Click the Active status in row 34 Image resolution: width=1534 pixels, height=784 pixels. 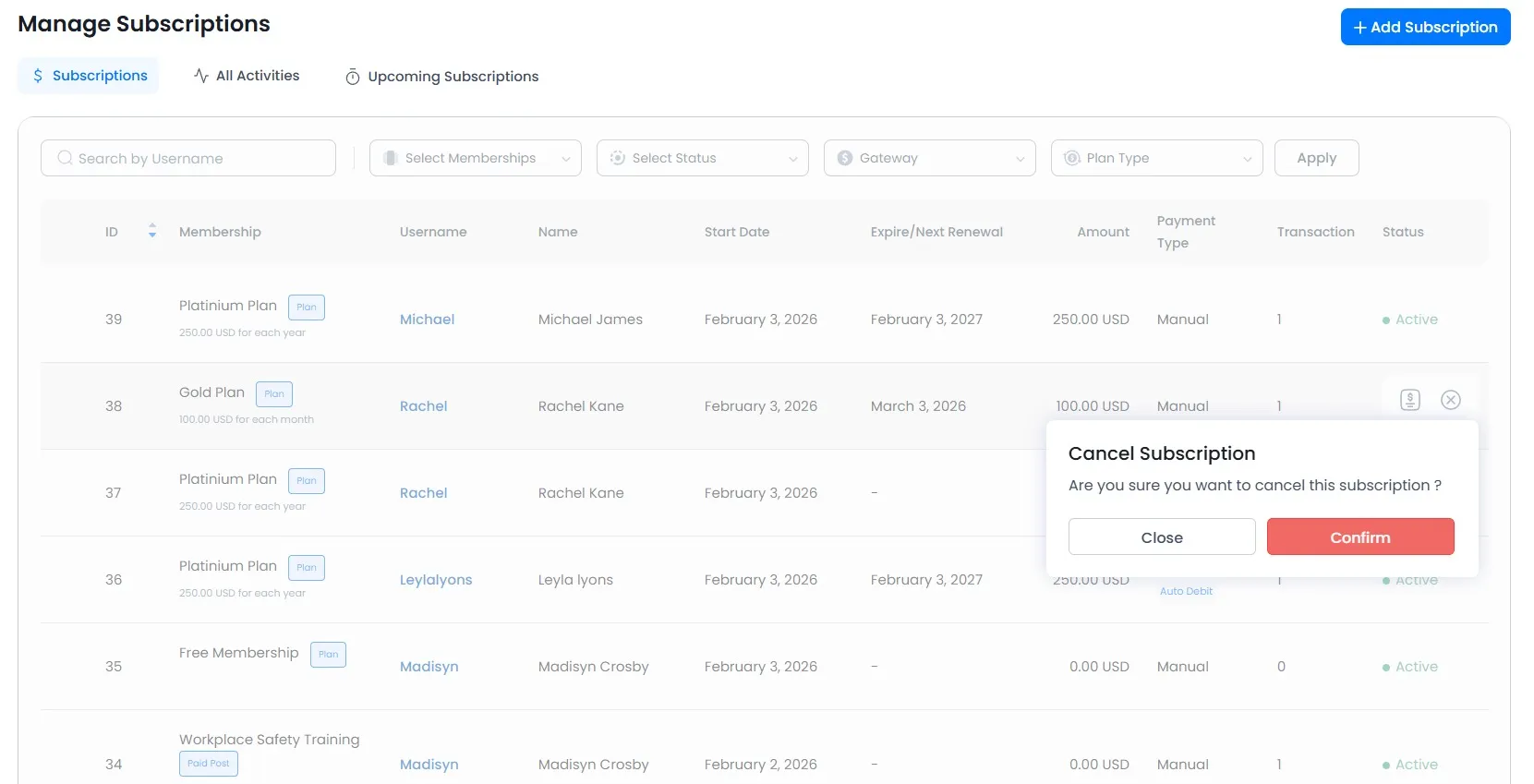(x=1410, y=765)
